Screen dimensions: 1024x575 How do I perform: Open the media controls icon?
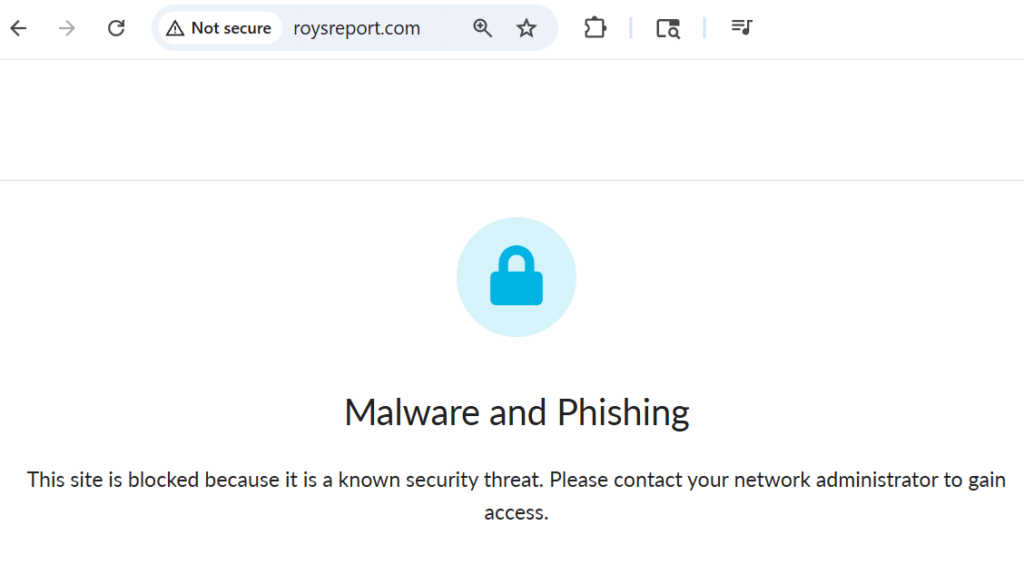741,28
